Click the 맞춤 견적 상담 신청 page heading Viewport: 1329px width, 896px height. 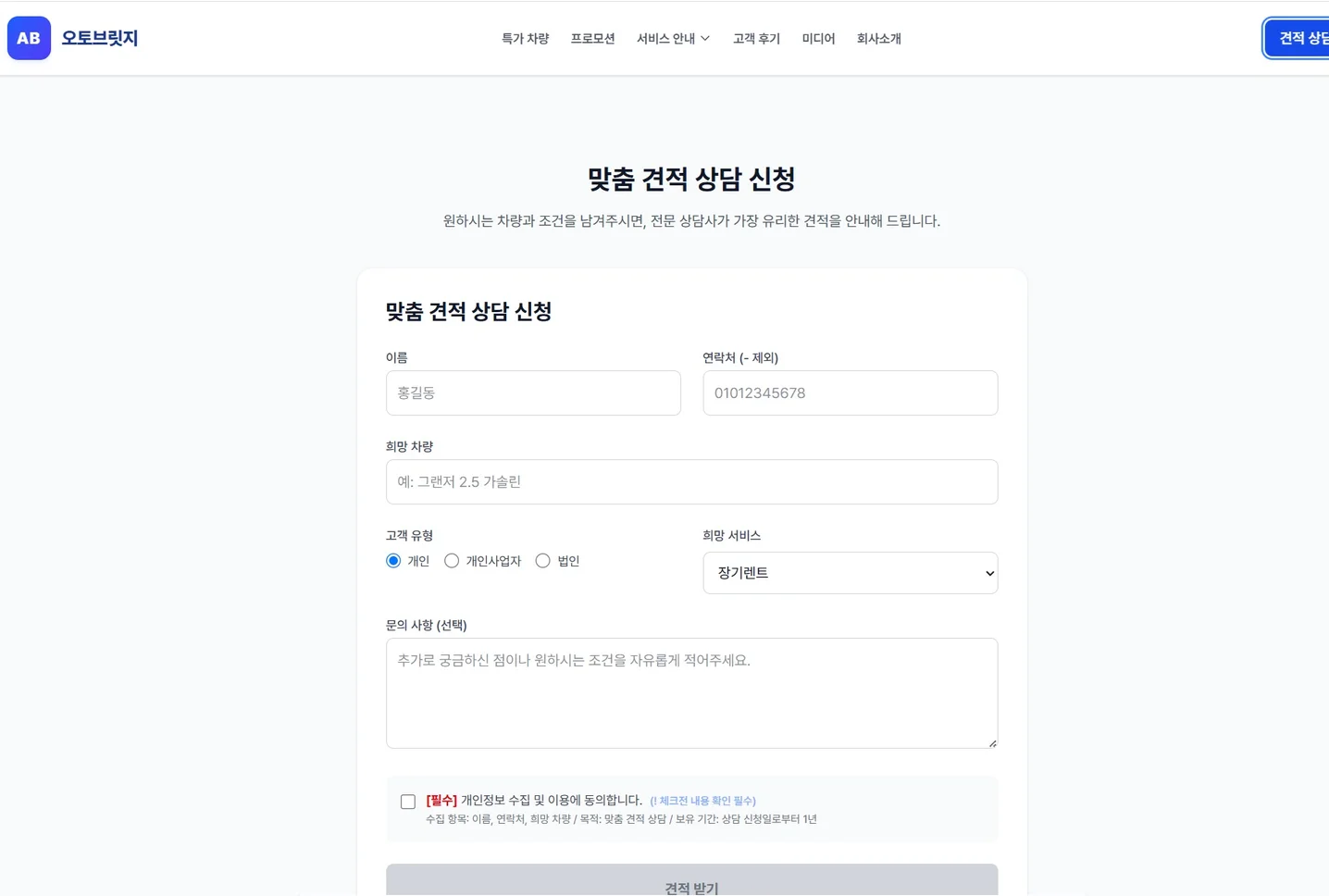point(691,179)
